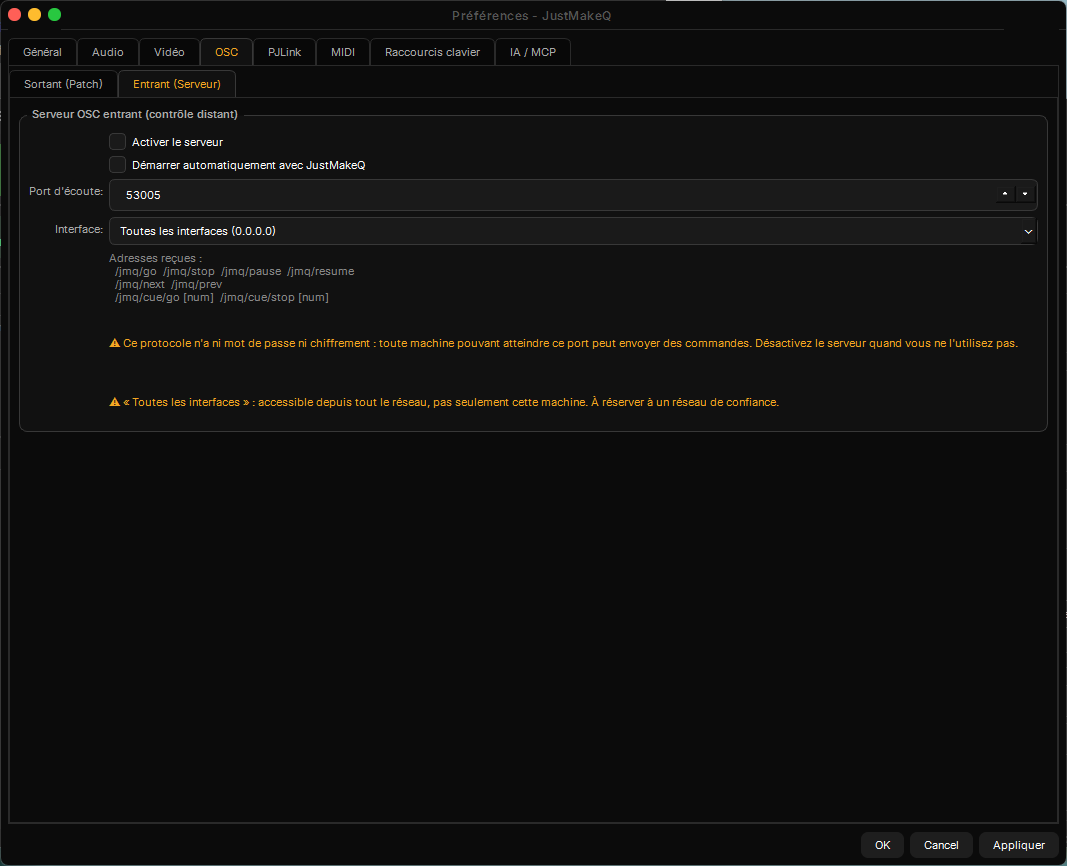Decrement the listening port with down arrow

click(x=1025, y=194)
